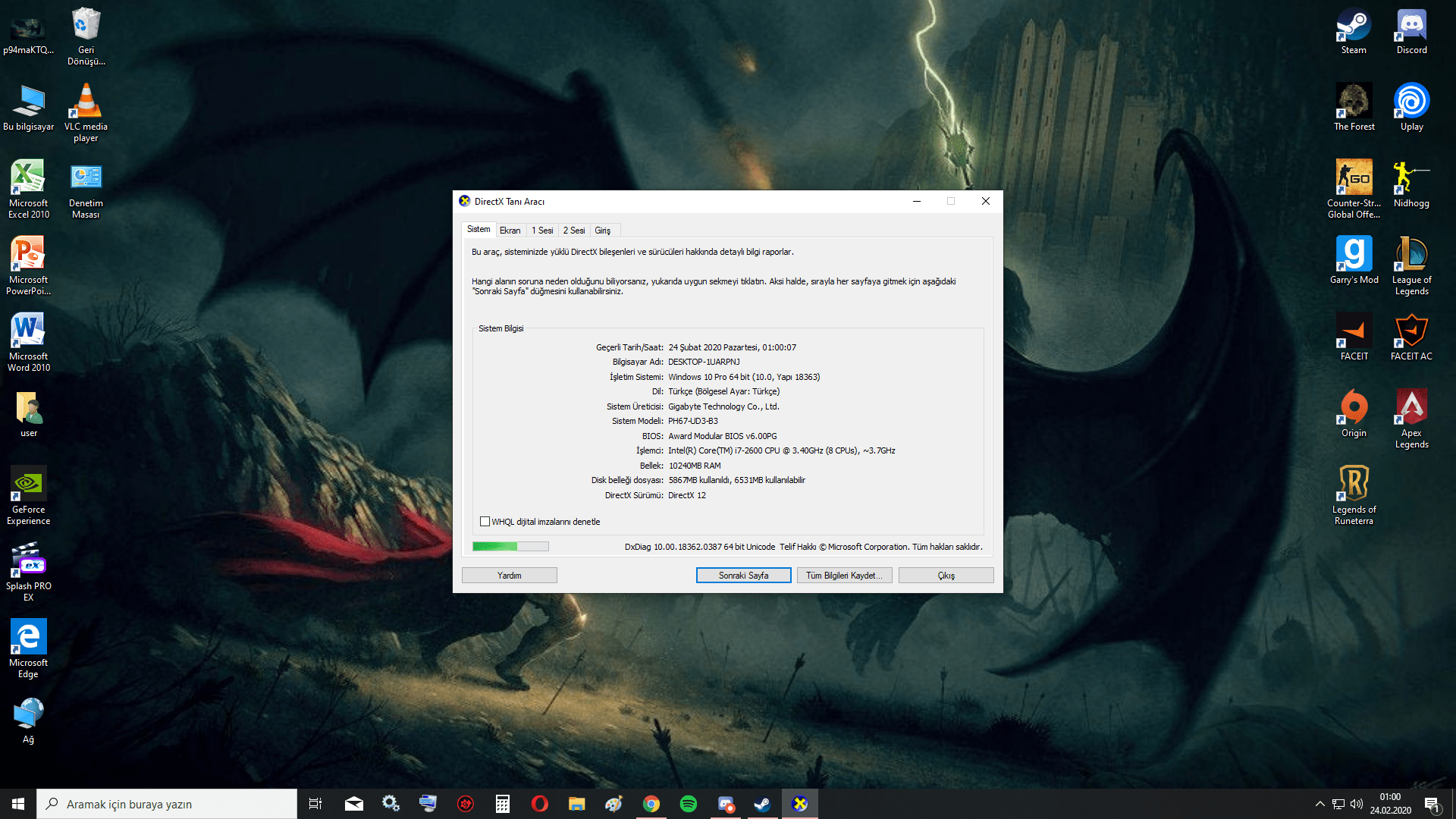Open the VLC media player shortcut
Screen dimensions: 1456x819
[x=86, y=111]
